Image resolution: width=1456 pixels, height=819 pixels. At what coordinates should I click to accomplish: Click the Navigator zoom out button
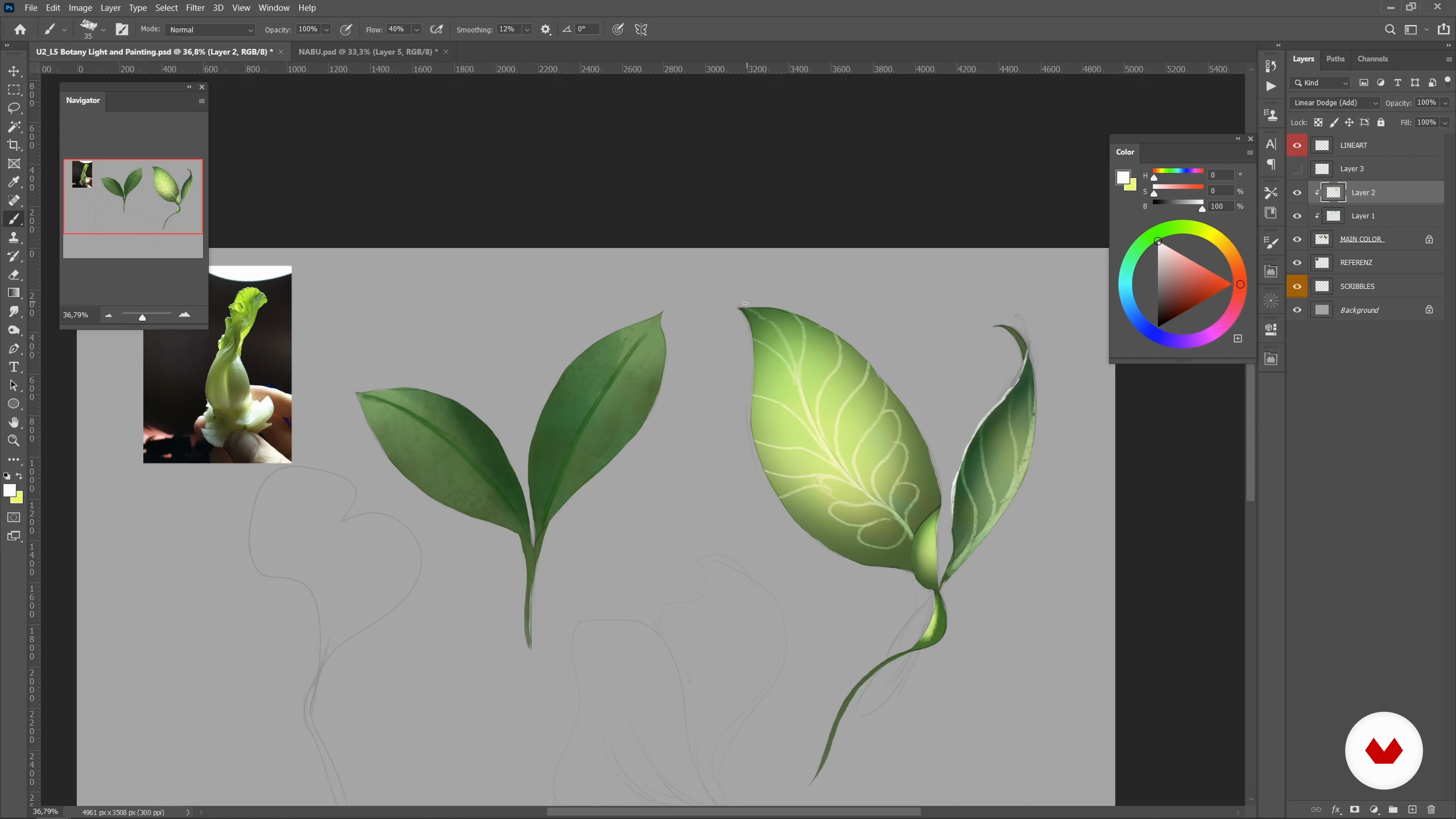click(108, 315)
